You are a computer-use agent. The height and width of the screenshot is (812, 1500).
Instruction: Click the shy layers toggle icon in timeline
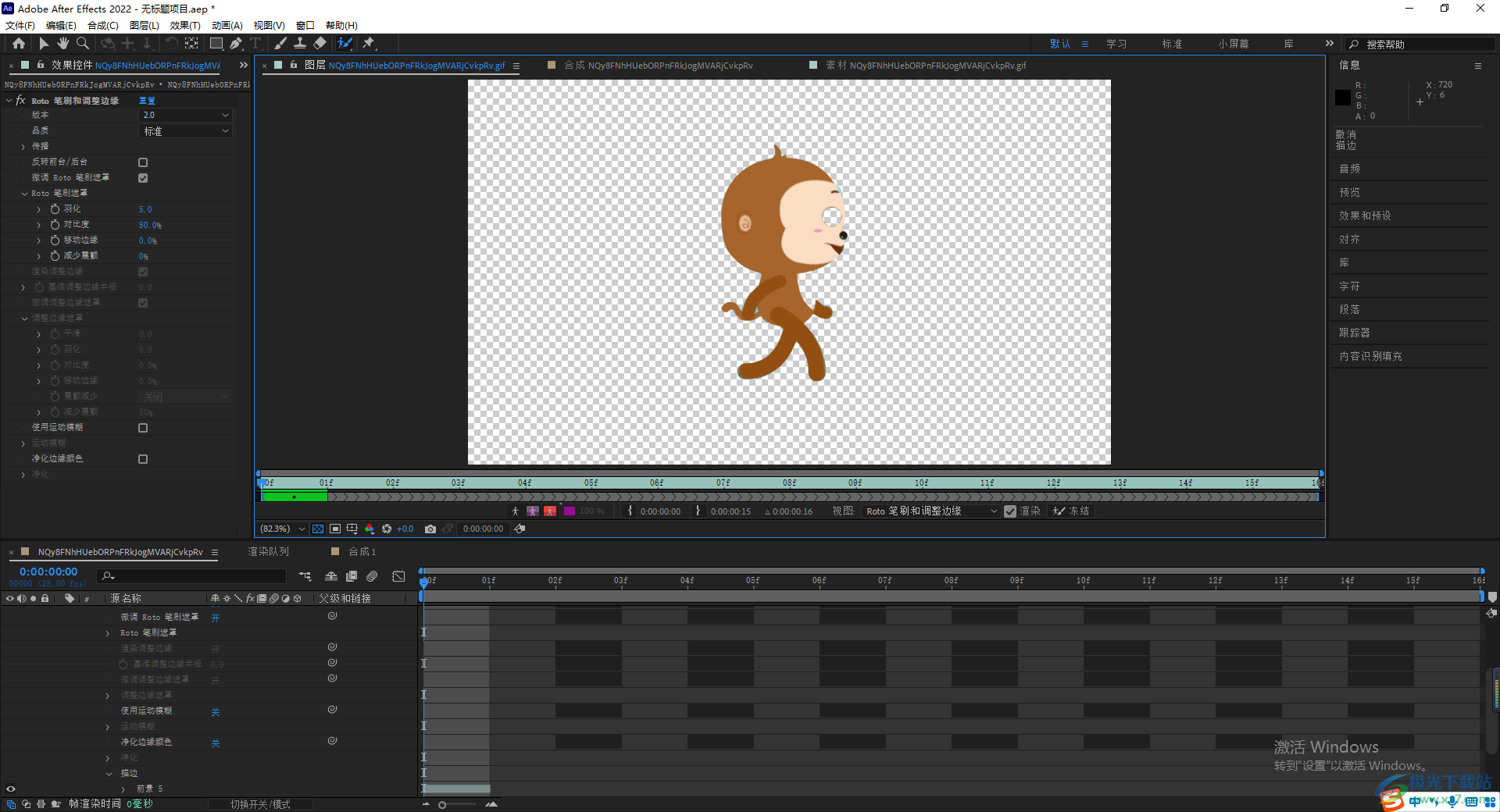[x=331, y=576]
